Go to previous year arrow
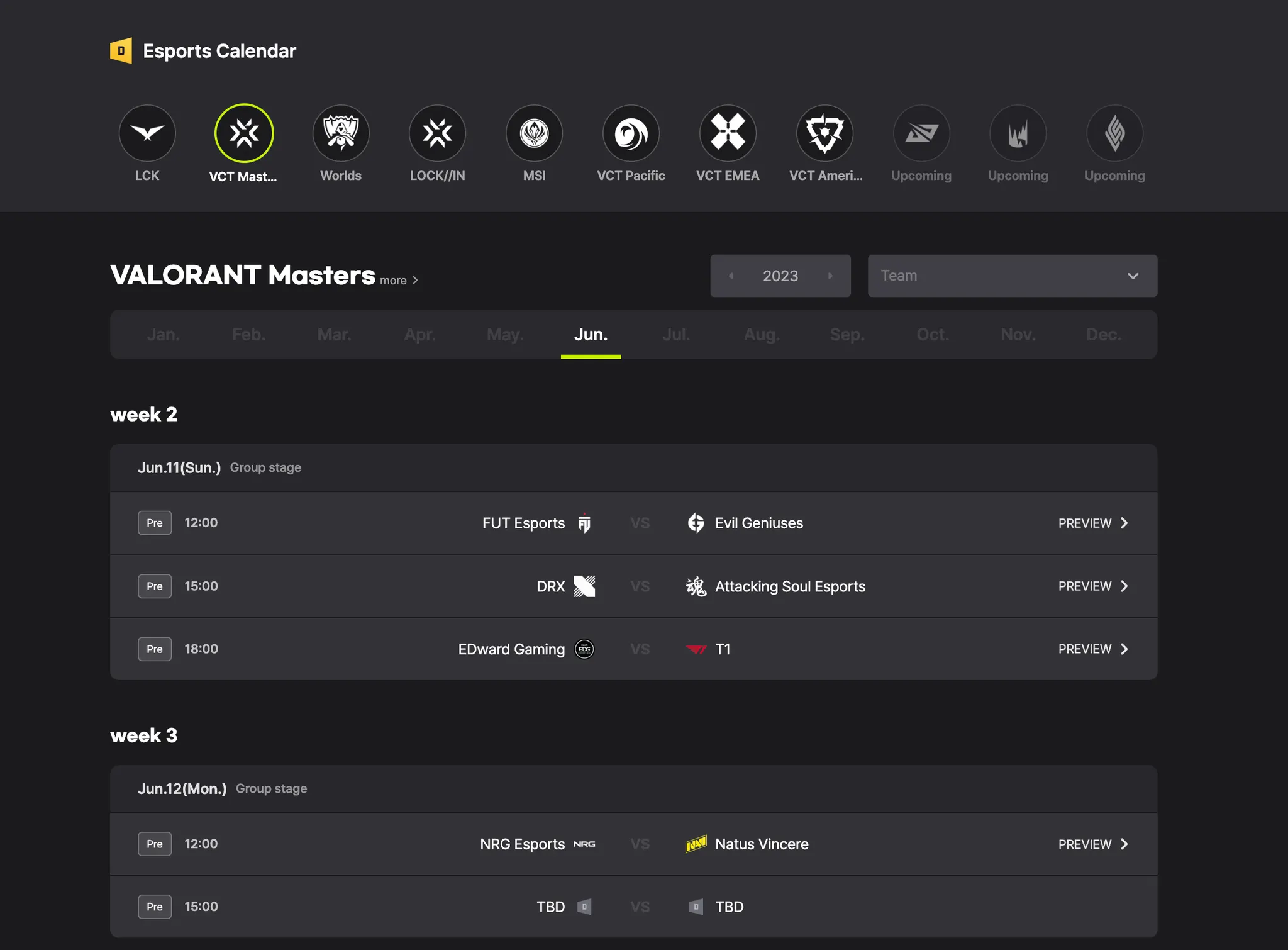Screen dimensions: 1288x950 pyautogui.click(x=731, y=276)
